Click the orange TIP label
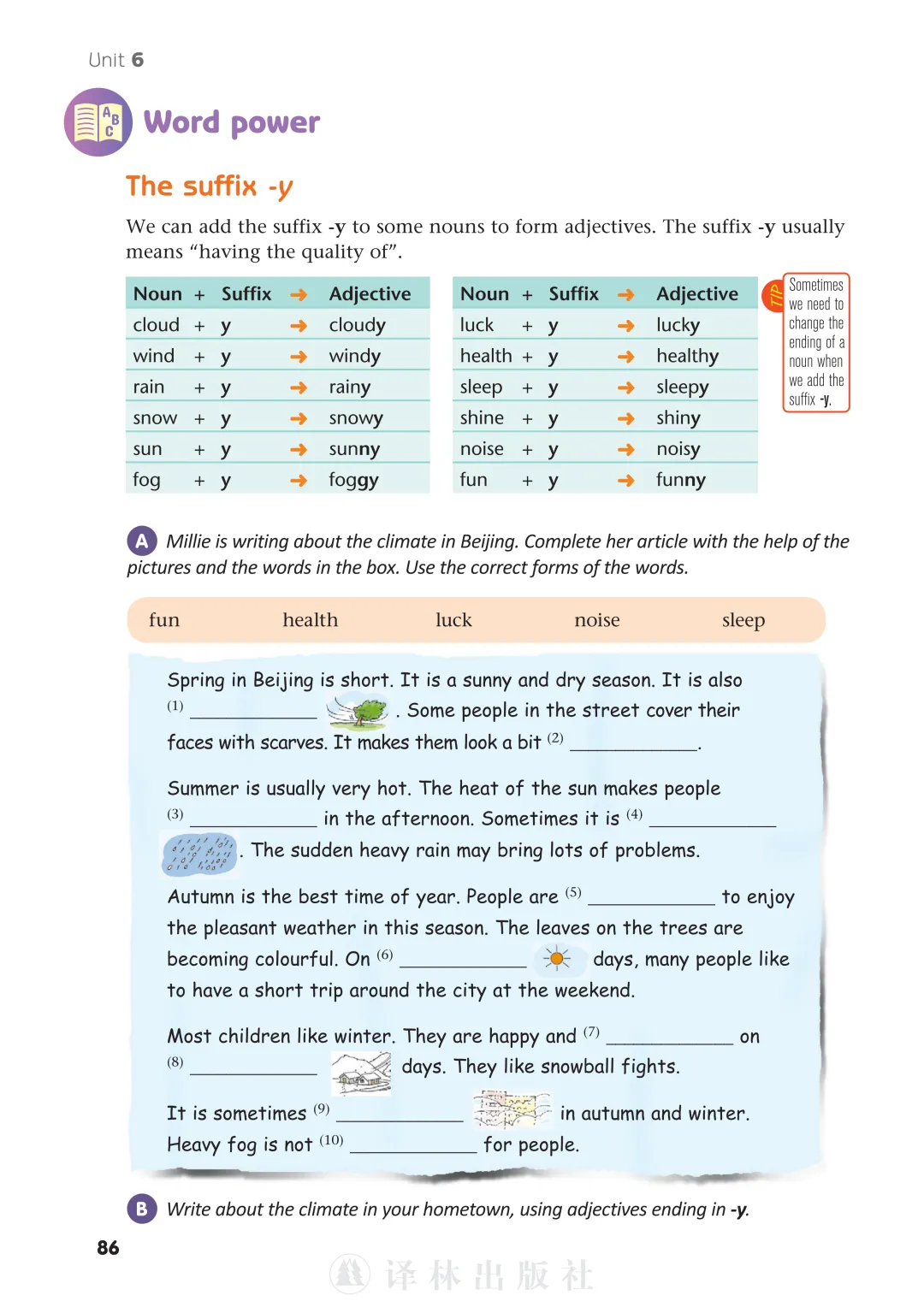 tap(774, 296)
